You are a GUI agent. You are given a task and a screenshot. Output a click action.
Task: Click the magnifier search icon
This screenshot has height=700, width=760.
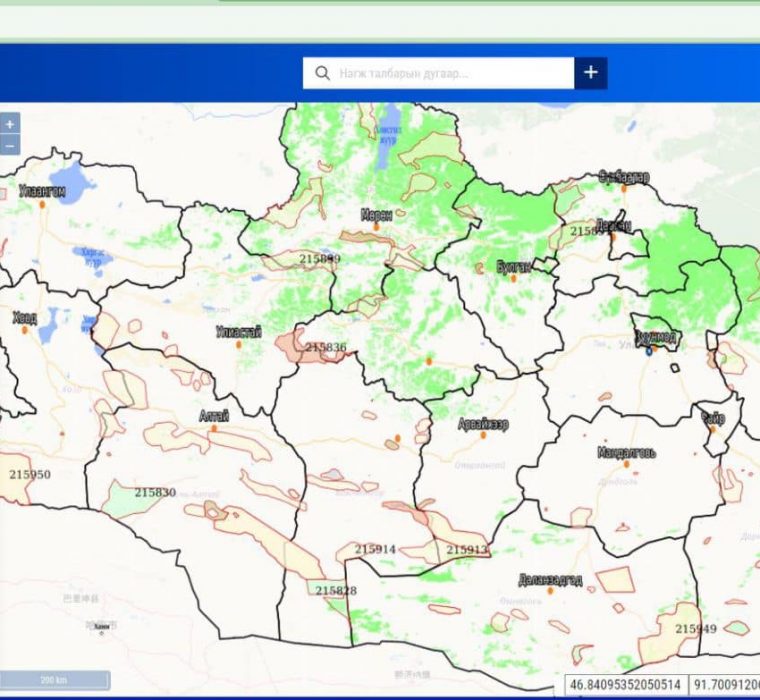coord(322,73)
